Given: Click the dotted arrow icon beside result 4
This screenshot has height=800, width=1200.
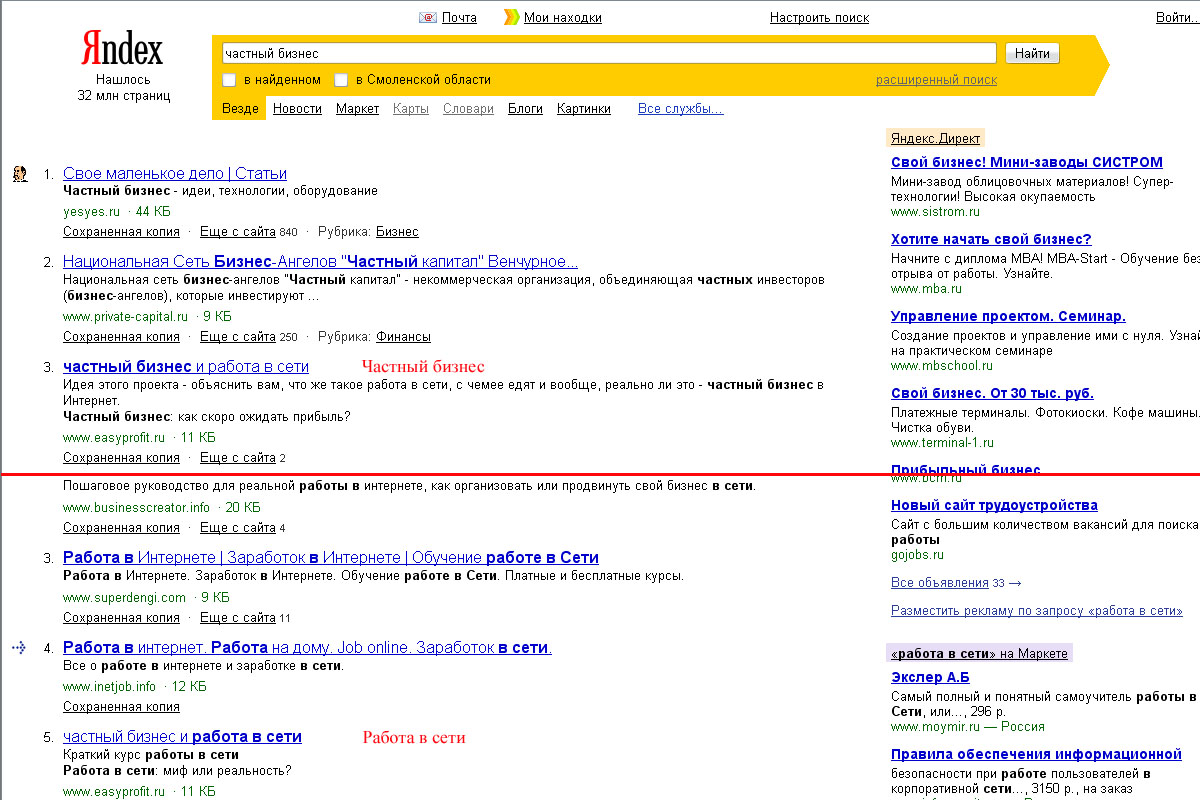Looking at the screenshot, I should (19, 648).
